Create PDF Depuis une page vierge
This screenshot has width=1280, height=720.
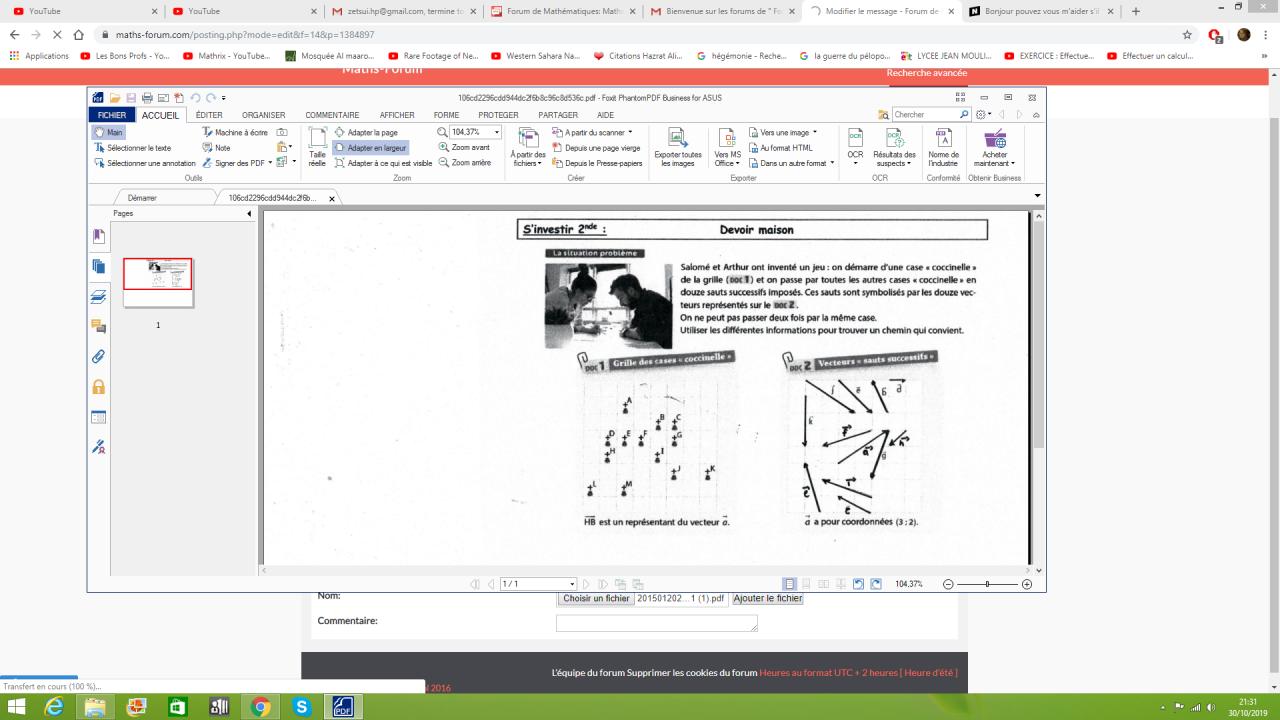[596, 147]
